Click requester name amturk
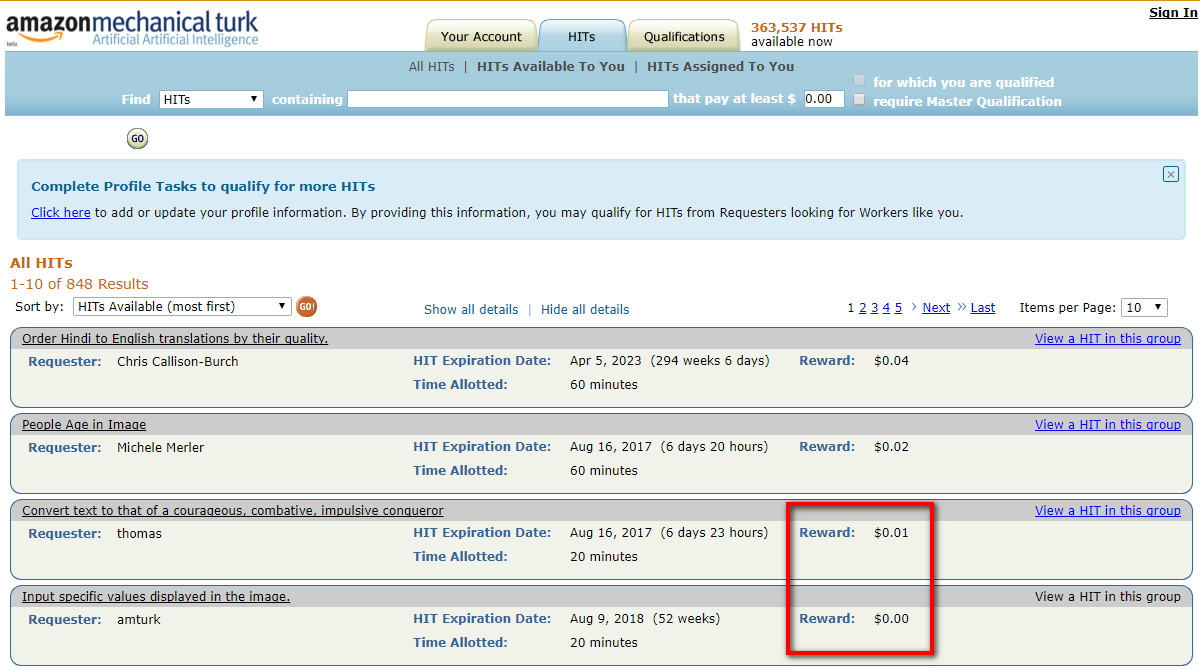 139,619
